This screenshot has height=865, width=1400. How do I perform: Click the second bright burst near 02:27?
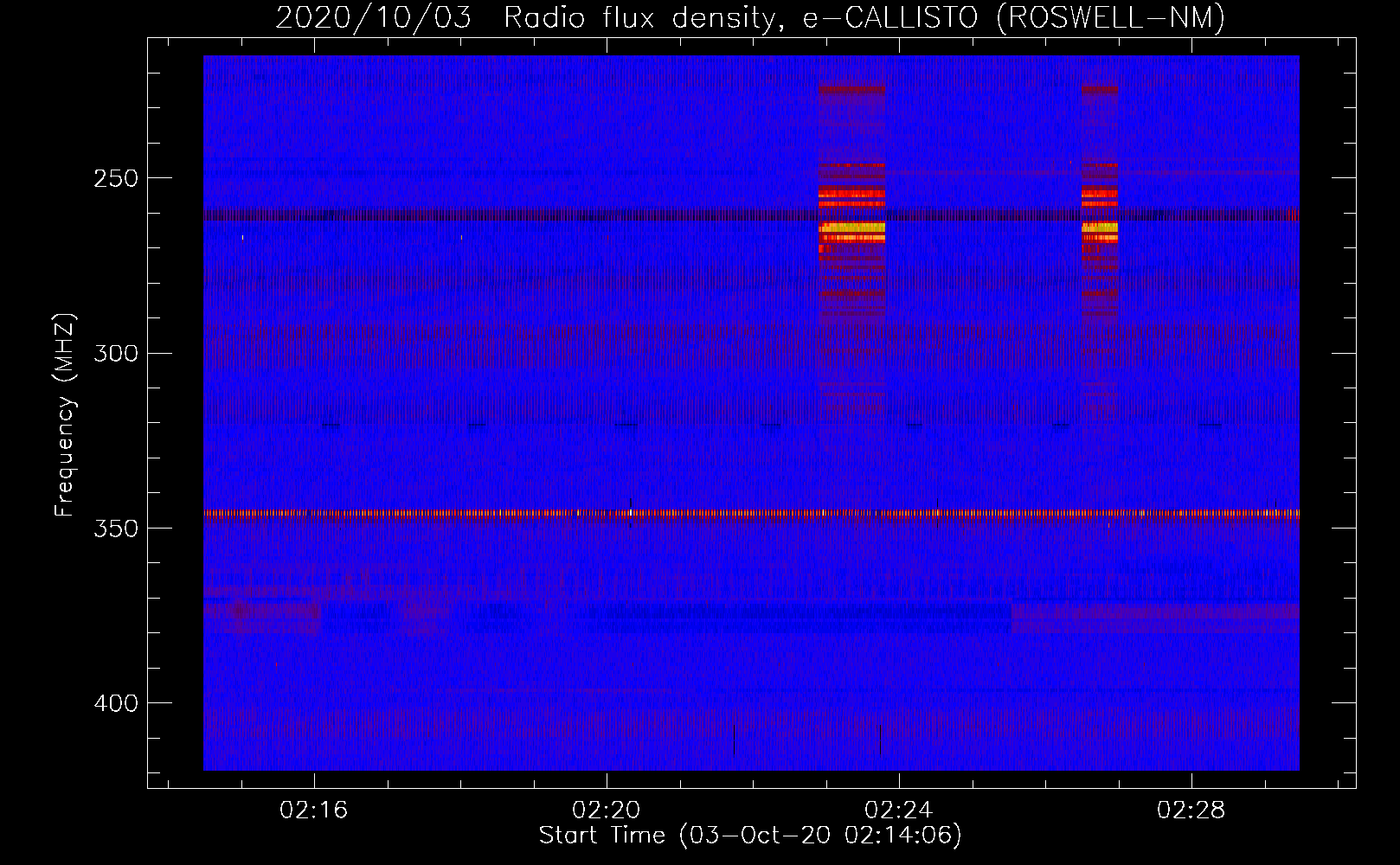(x=1099, y=229)
